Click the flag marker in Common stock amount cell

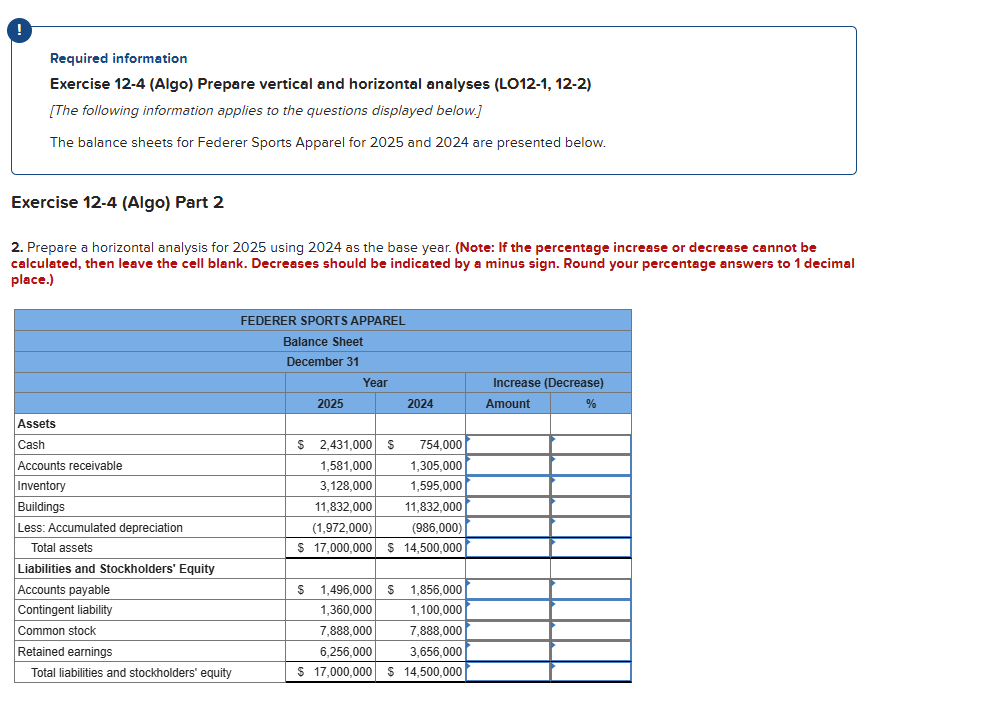pyautogui.click(x=470, y=626)
